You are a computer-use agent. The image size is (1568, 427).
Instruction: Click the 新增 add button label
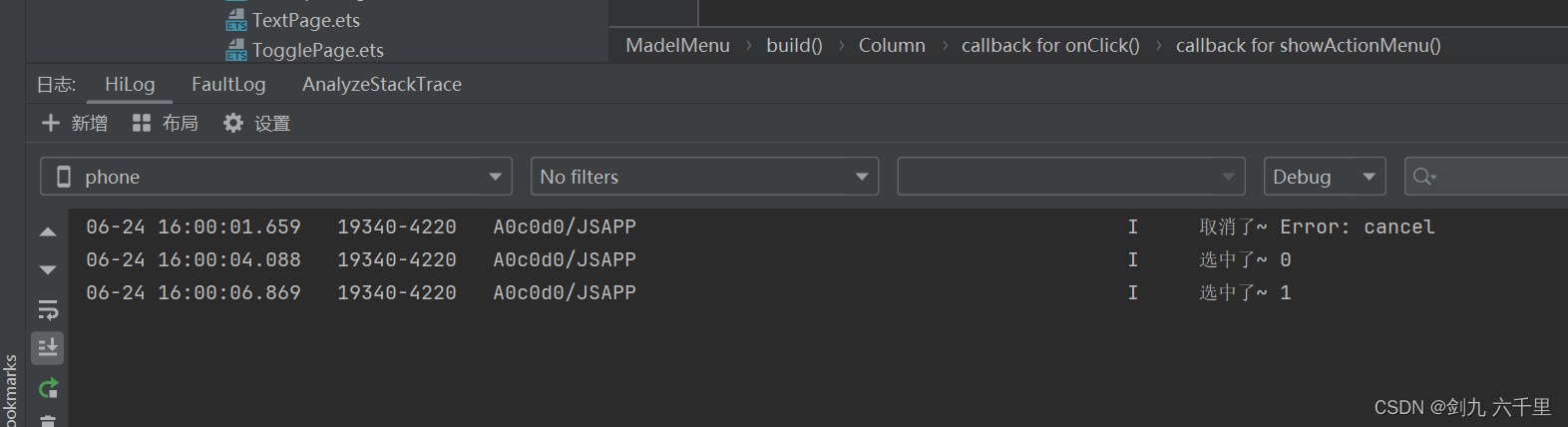click(89, 123)
